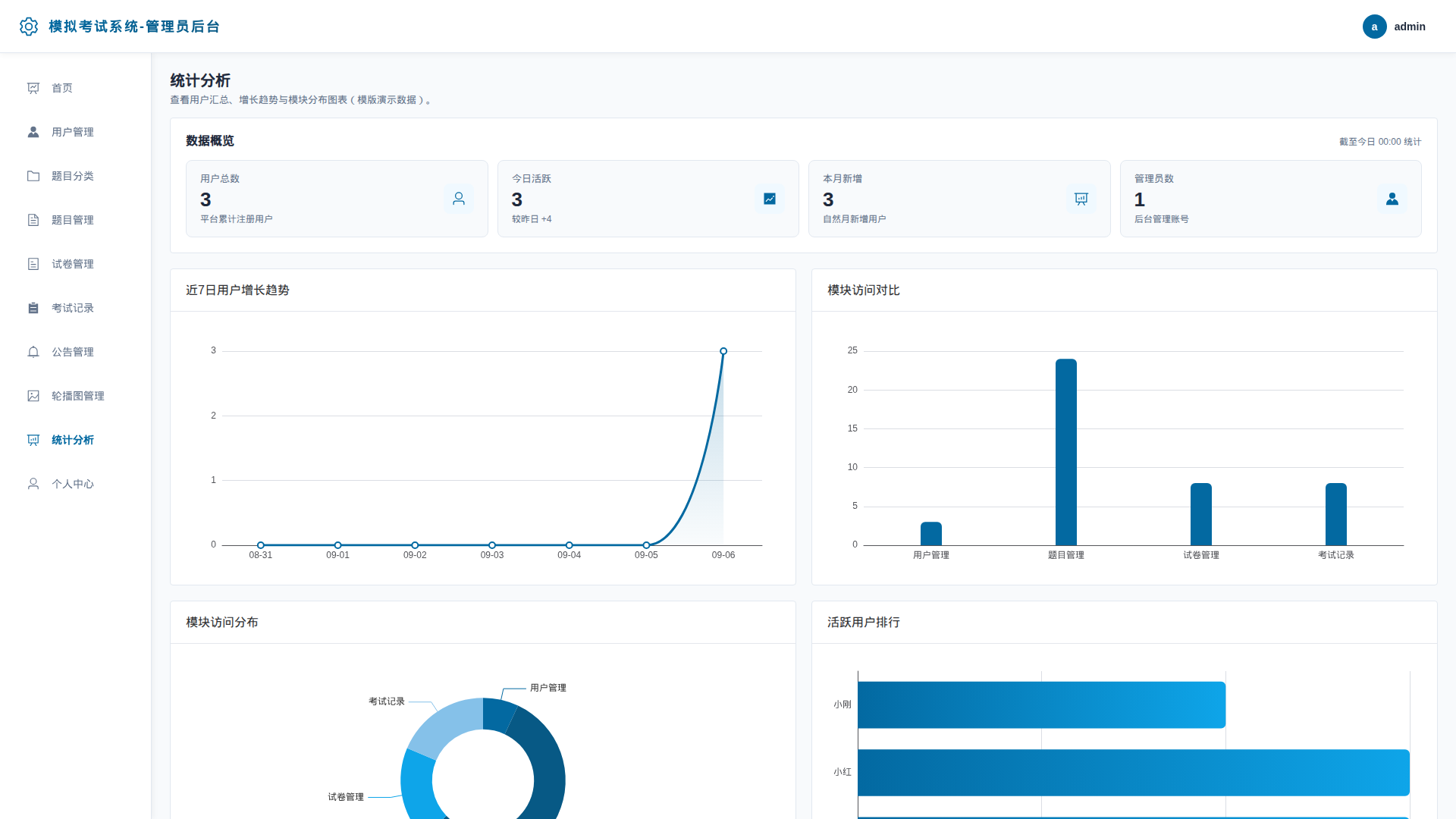Click the 截至今日 00:00 统计 text
Image resolution: width=1456 pixels, height=819 pixels.
tap(1380, 142)
